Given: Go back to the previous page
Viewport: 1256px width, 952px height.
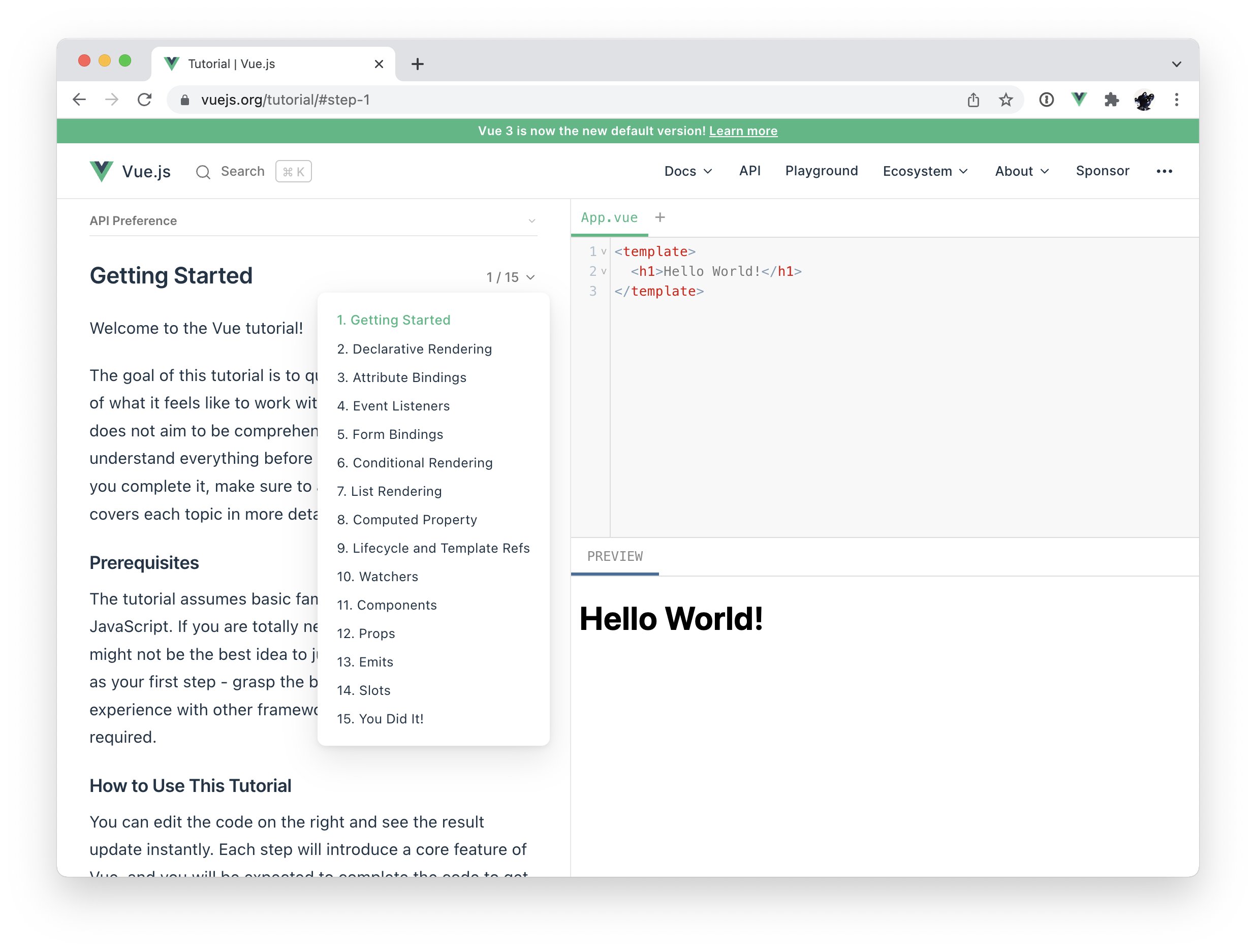Looking at the screenshot, I should [x=79, y=100].
